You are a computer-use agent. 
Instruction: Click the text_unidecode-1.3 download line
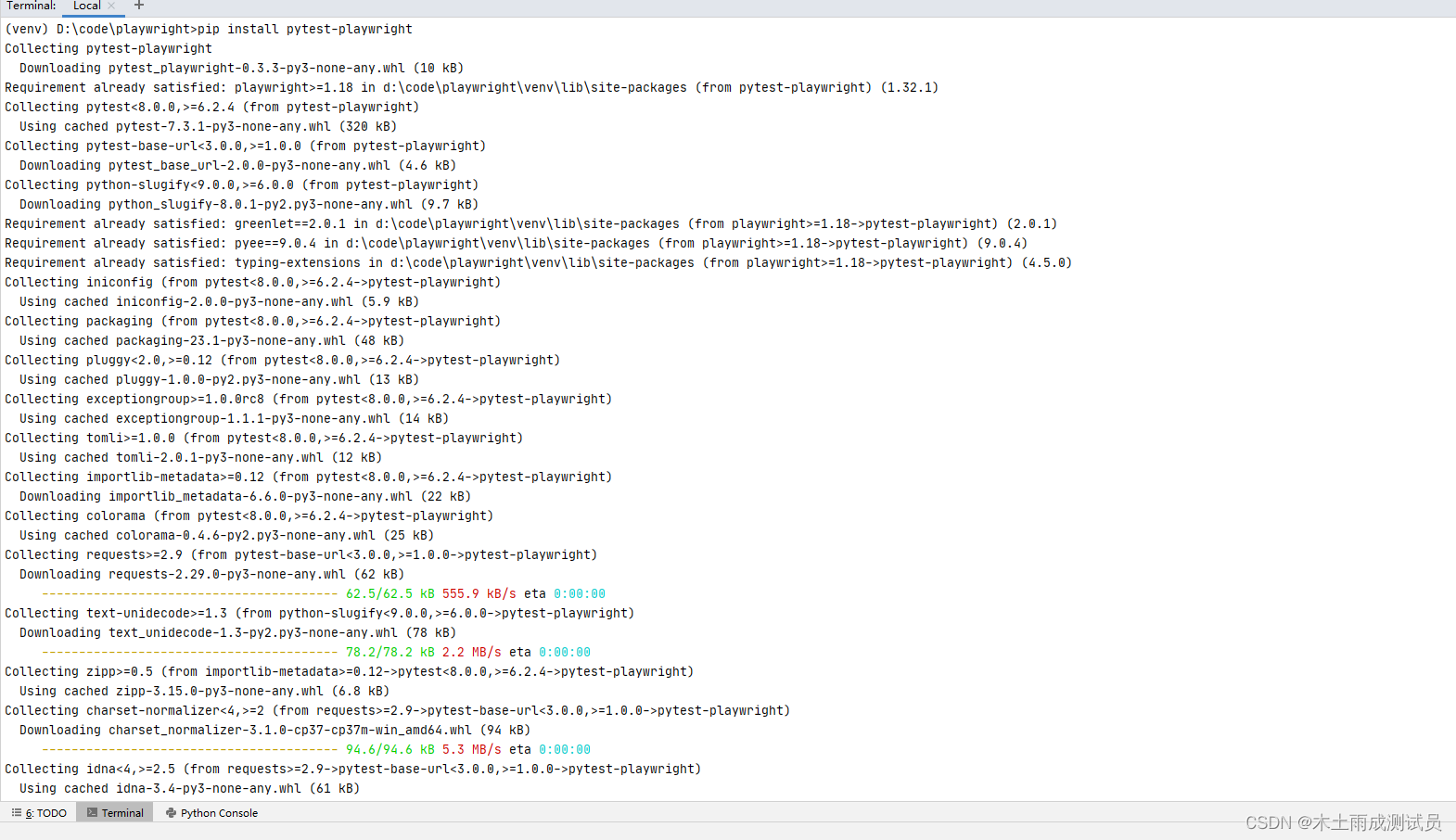[237, 632]
